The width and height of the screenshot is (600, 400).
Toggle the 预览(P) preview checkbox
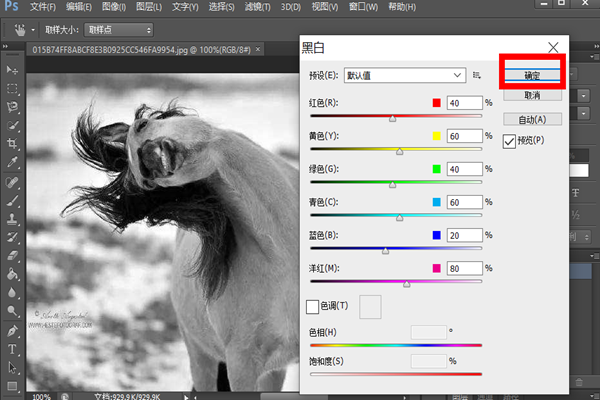[x=509, y=141]
